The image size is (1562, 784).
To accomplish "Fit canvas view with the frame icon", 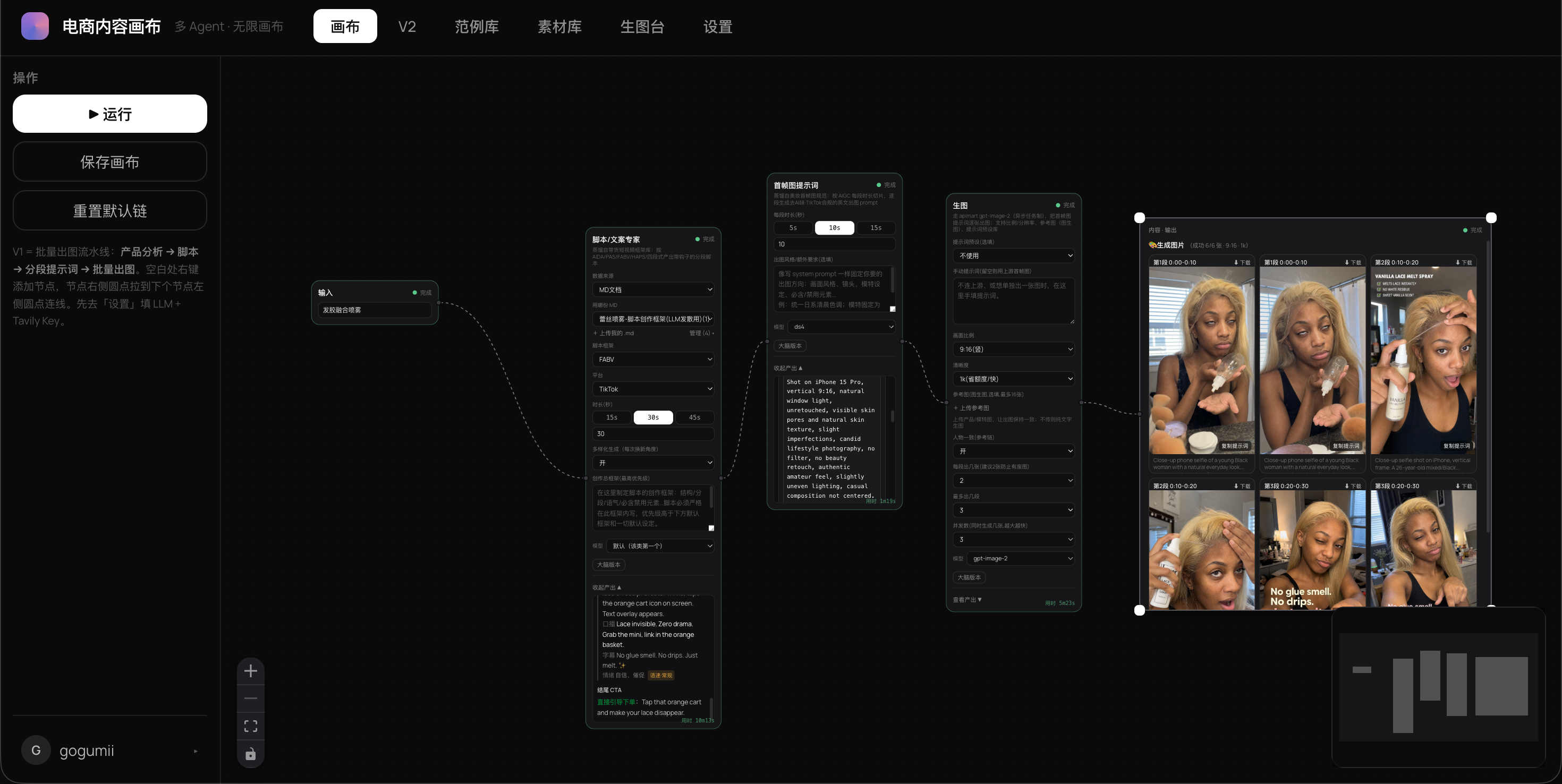I will point(250,726).
